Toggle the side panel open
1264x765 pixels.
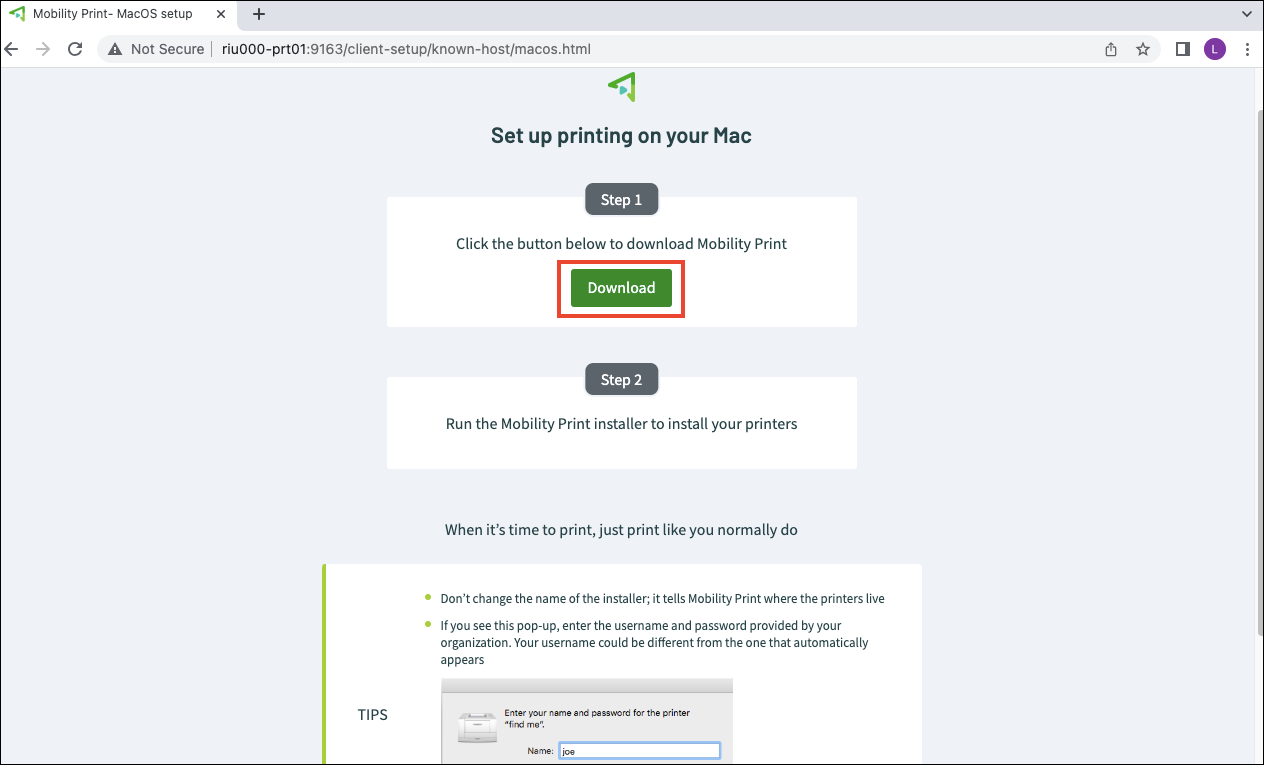click(x=1181, y=48)
